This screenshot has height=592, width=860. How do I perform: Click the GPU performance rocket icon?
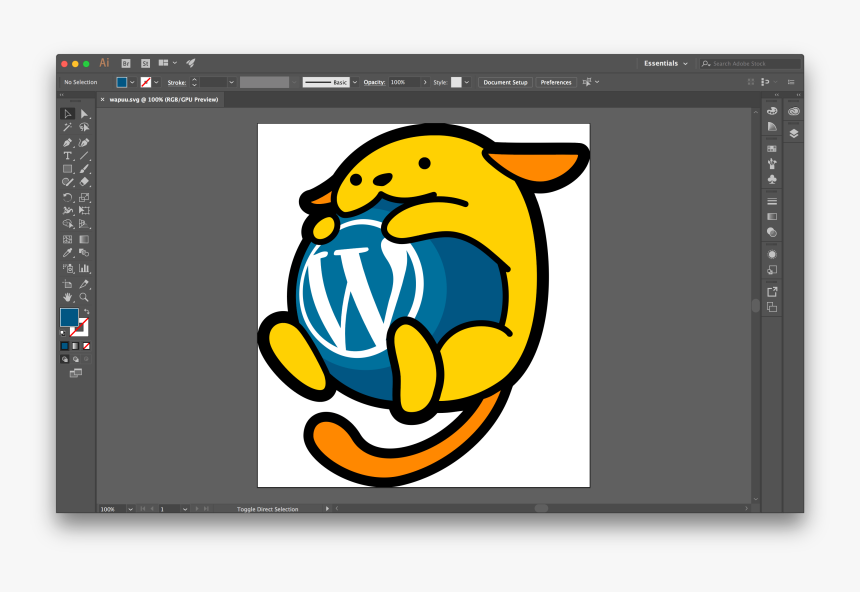click(191, 63)
